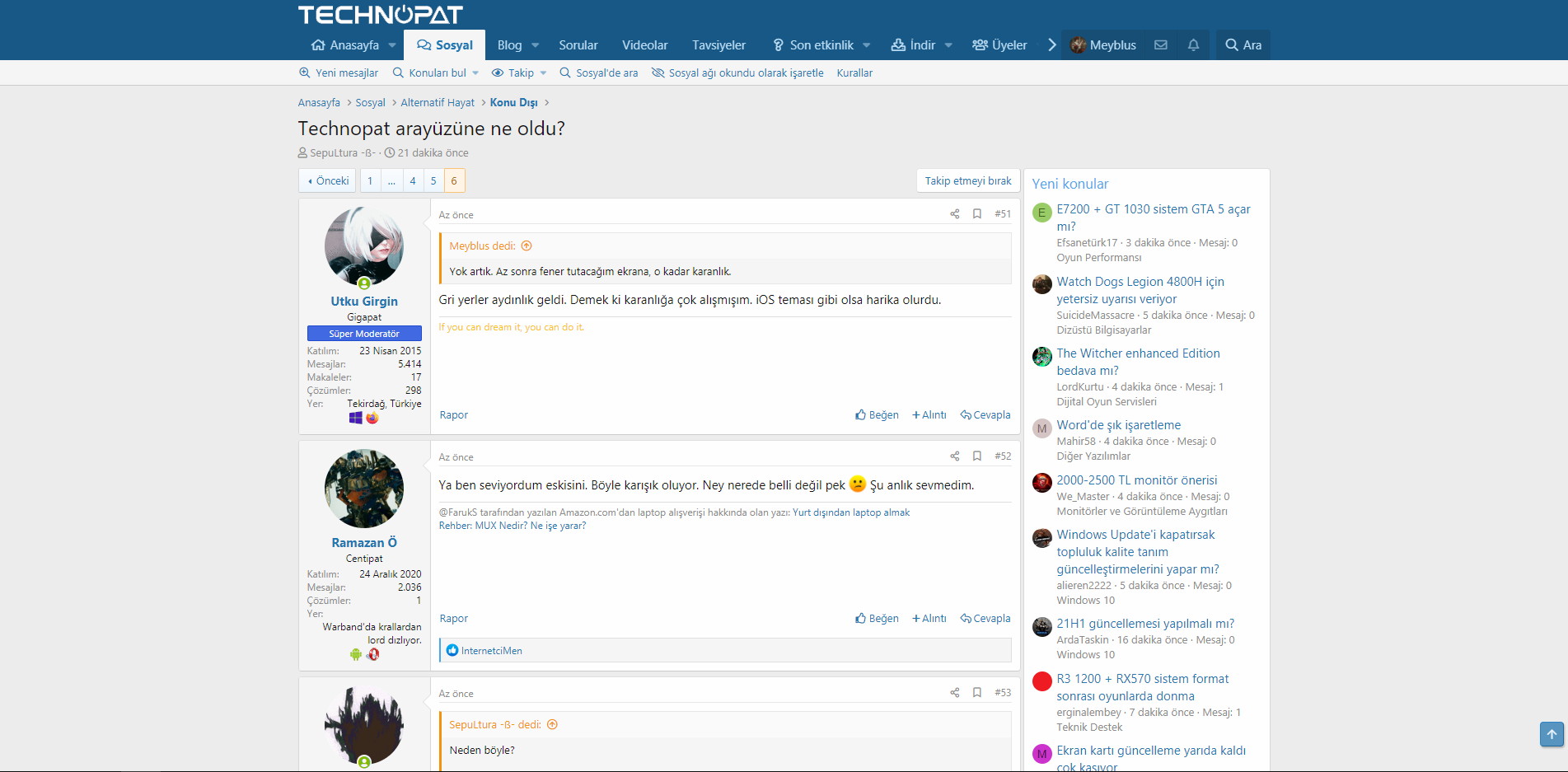Screen dimensions: 1568x772
Task: Jump to the quoted SepuLtura post arrow
Action: coord(552,725)
